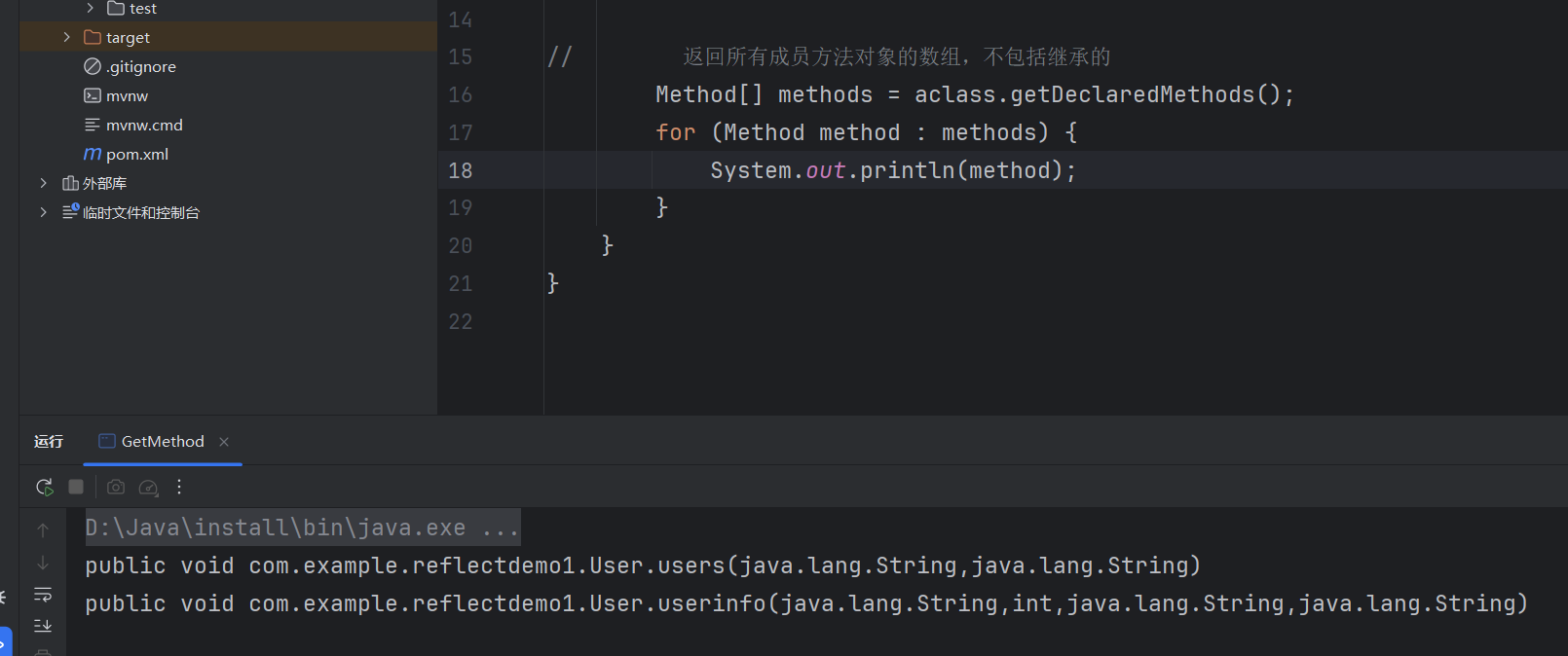Click the down arrow in console gutter
The width and height of the screenshot is (1568, 656).
[x=43, y=563]
